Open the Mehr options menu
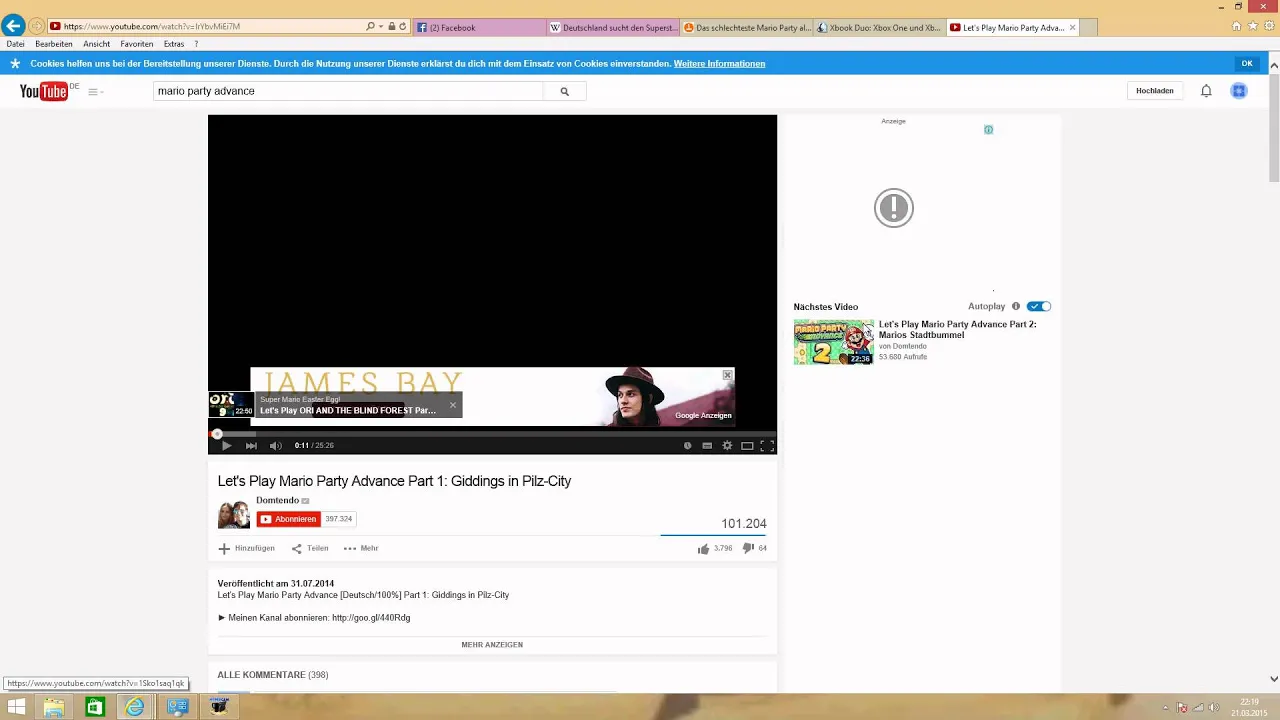The height and width of the screenshot is (720, 1280). (361, 549)
